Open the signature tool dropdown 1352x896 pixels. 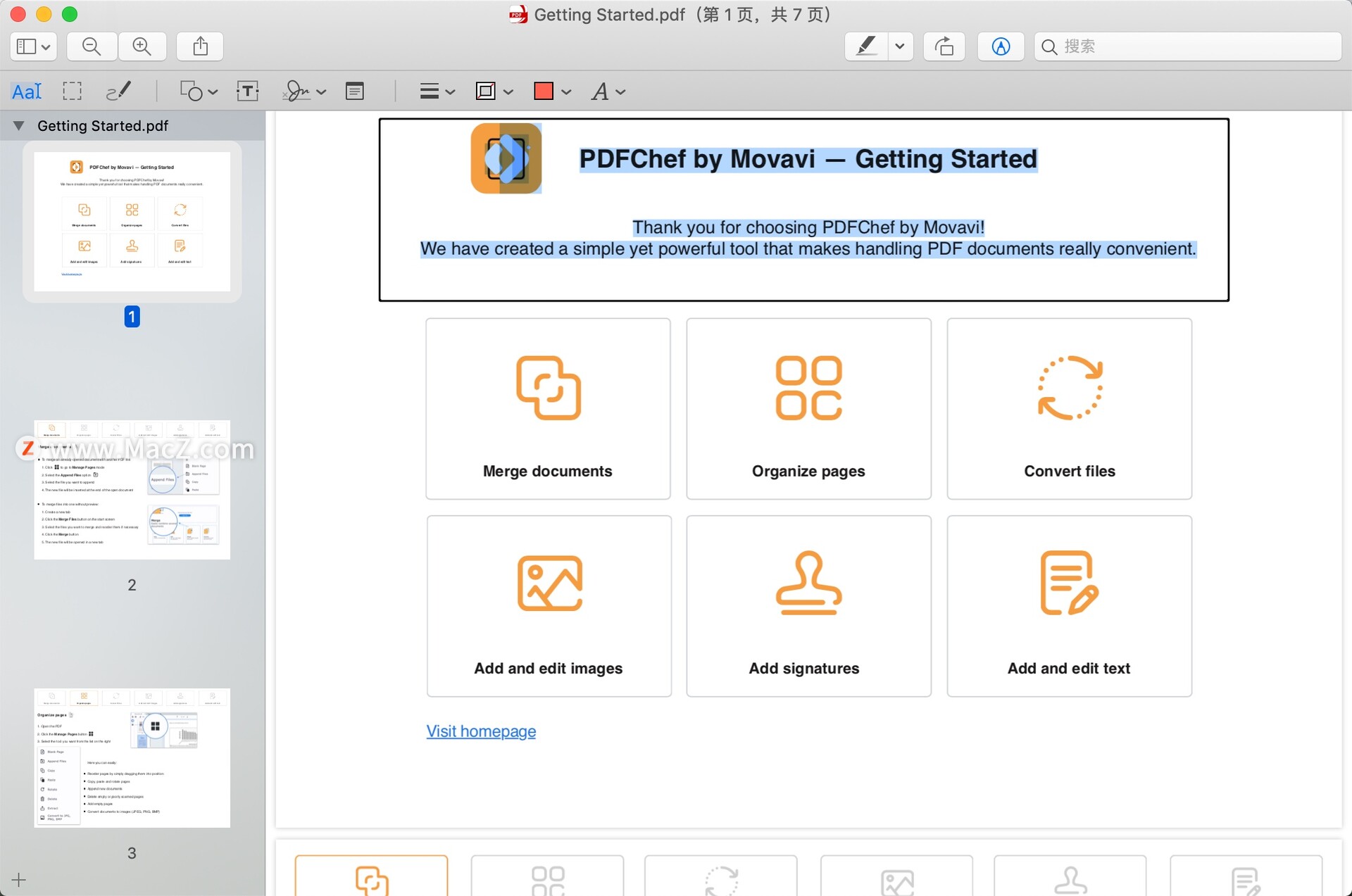(x=304, y=91)
